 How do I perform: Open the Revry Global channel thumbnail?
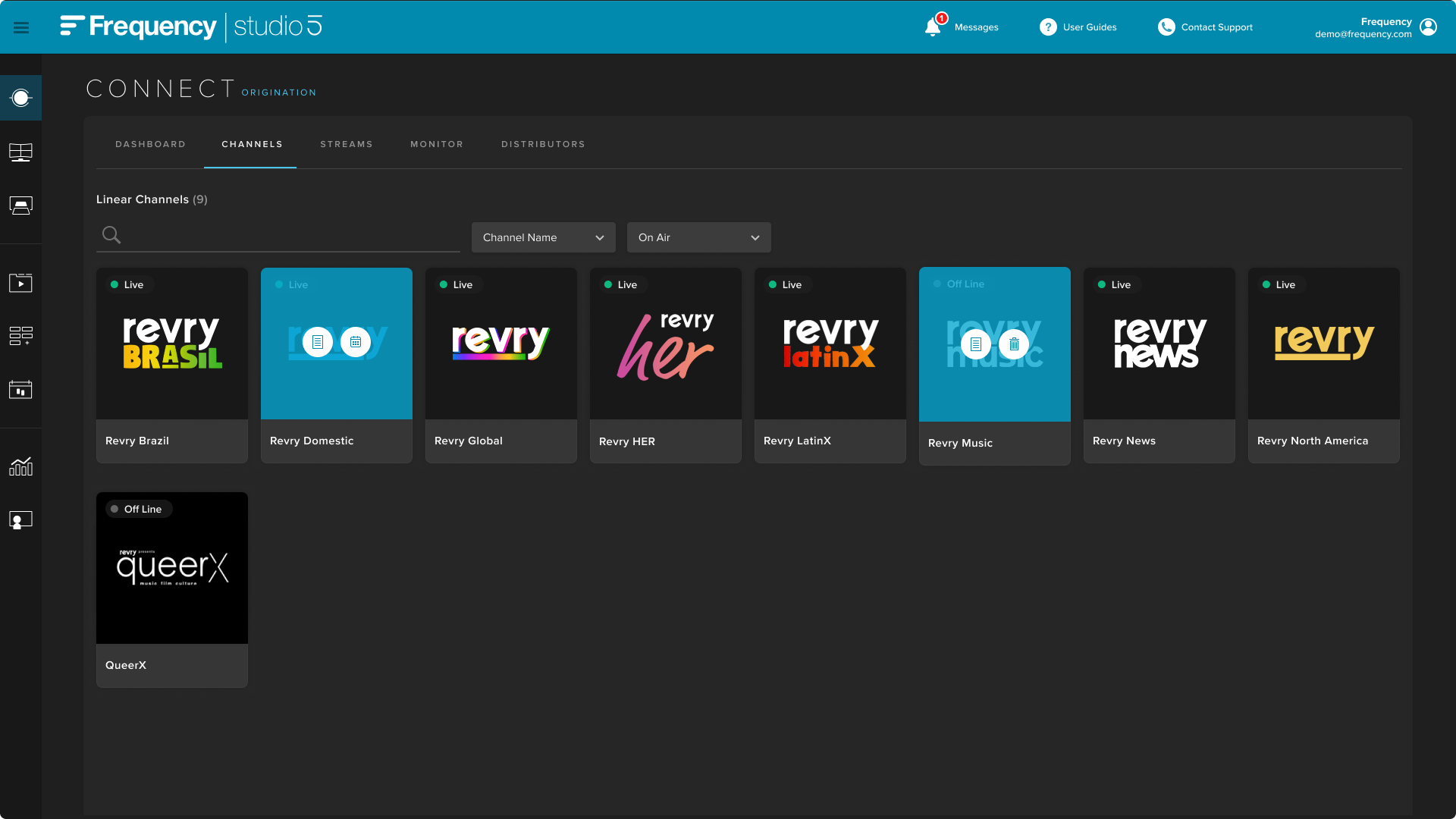click(501, 344)
